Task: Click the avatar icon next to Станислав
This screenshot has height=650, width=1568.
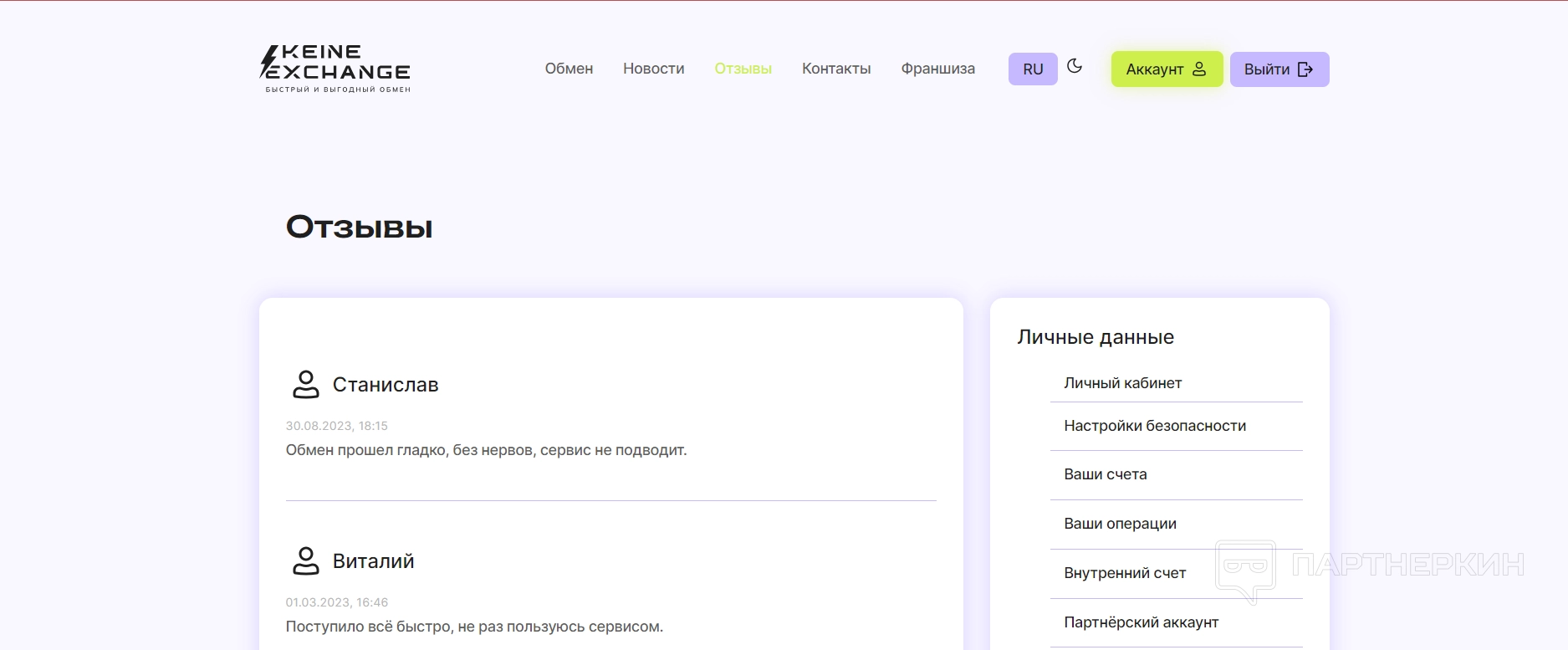Action: pyautogui.click(x=306, y=385)
